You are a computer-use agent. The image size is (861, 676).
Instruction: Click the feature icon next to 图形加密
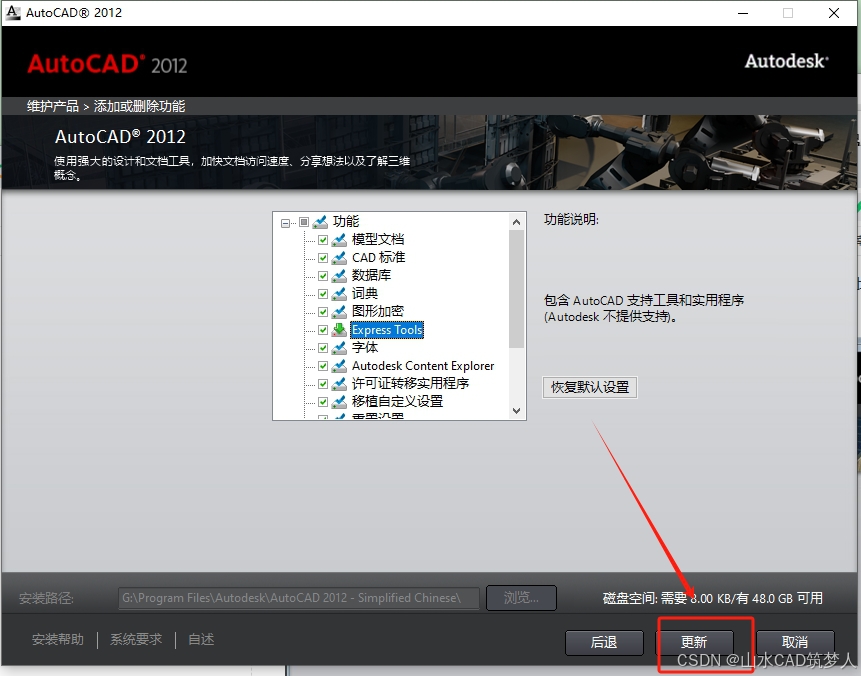tap(339, 312)
